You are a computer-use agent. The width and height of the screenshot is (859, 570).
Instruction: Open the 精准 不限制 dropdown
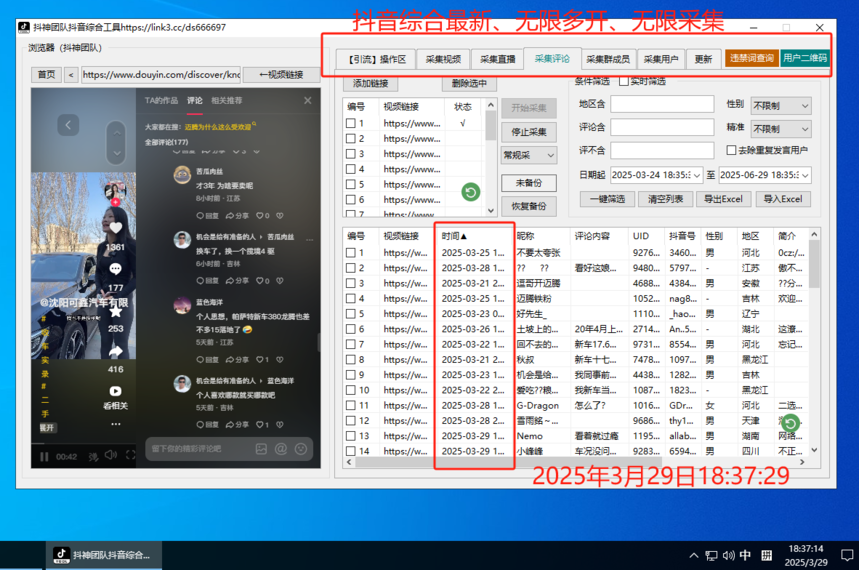click(781, 129)
